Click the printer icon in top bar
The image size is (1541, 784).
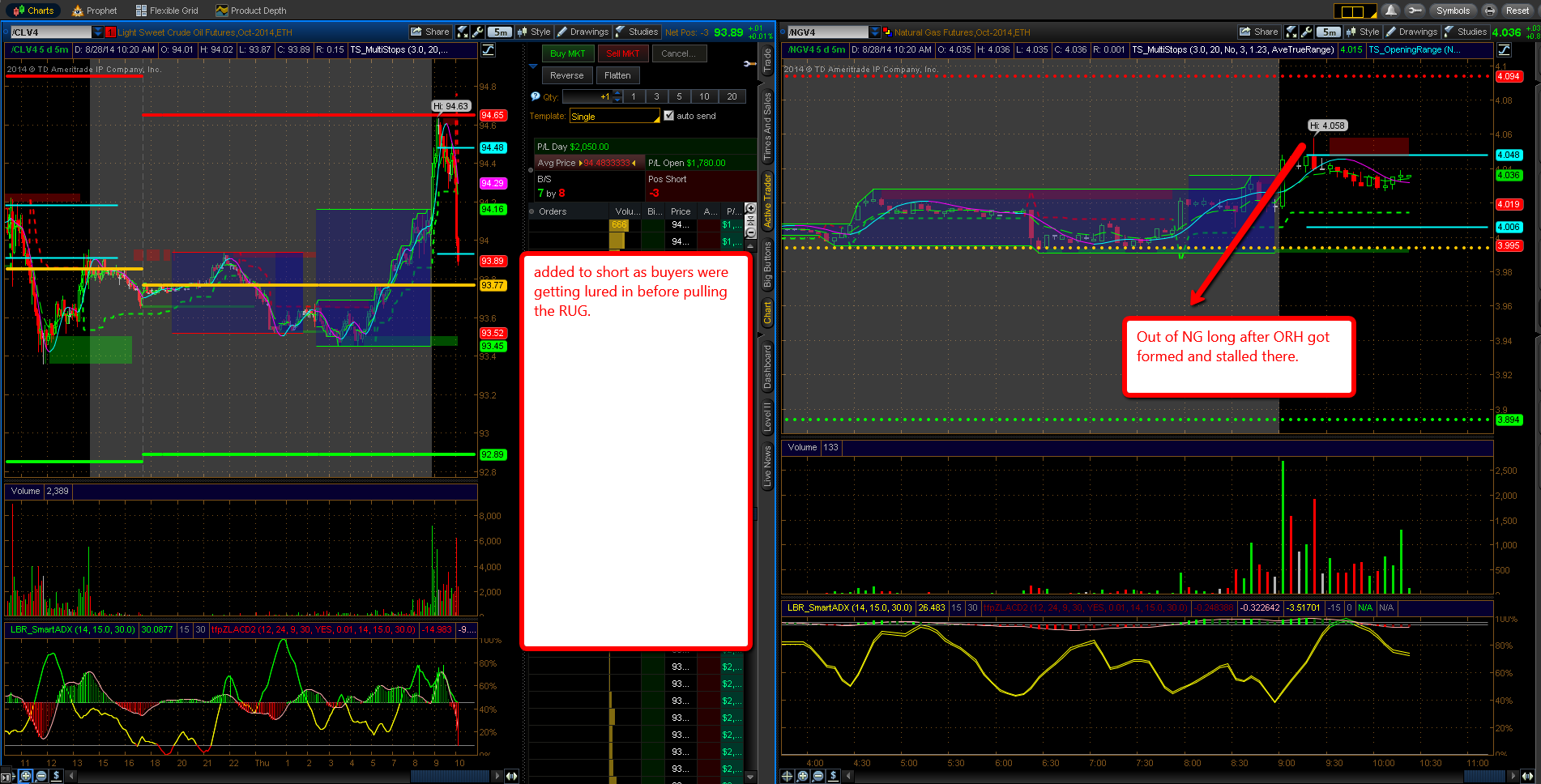coord(1490,11)
